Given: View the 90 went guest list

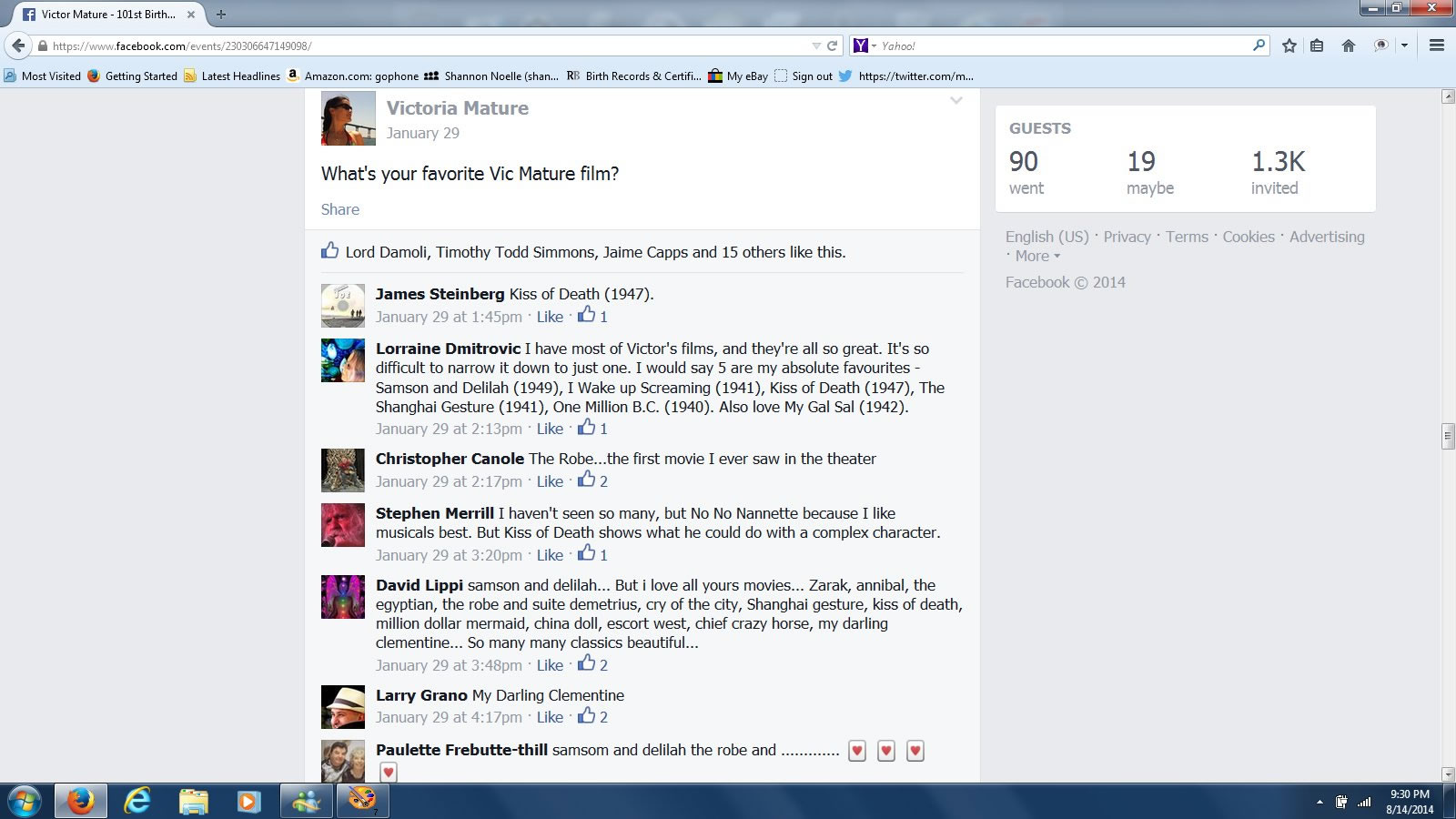Looking at the screenshot, I should click(x=1026, y=172).
